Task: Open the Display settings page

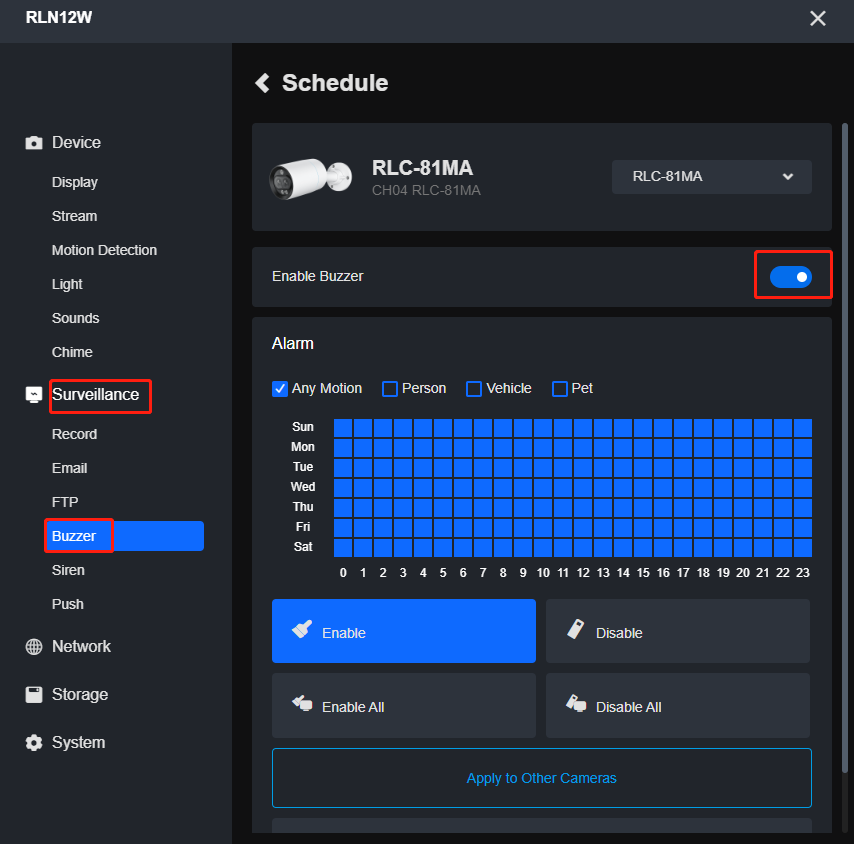Action: 75,182
